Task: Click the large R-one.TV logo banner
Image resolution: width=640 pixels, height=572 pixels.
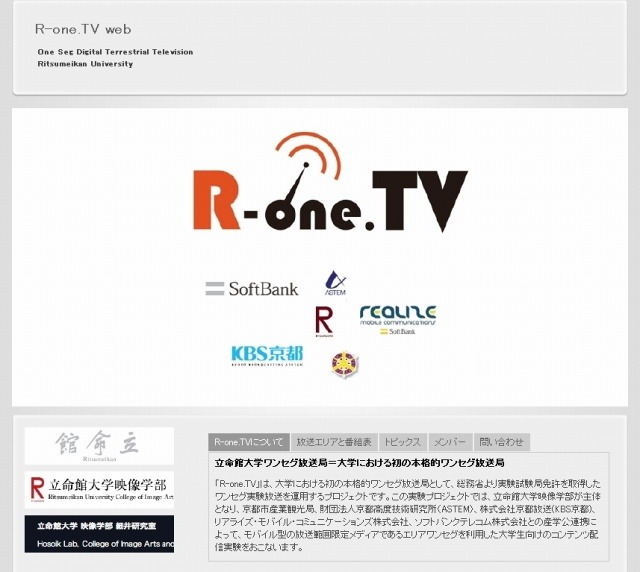Action: [330, 183]
